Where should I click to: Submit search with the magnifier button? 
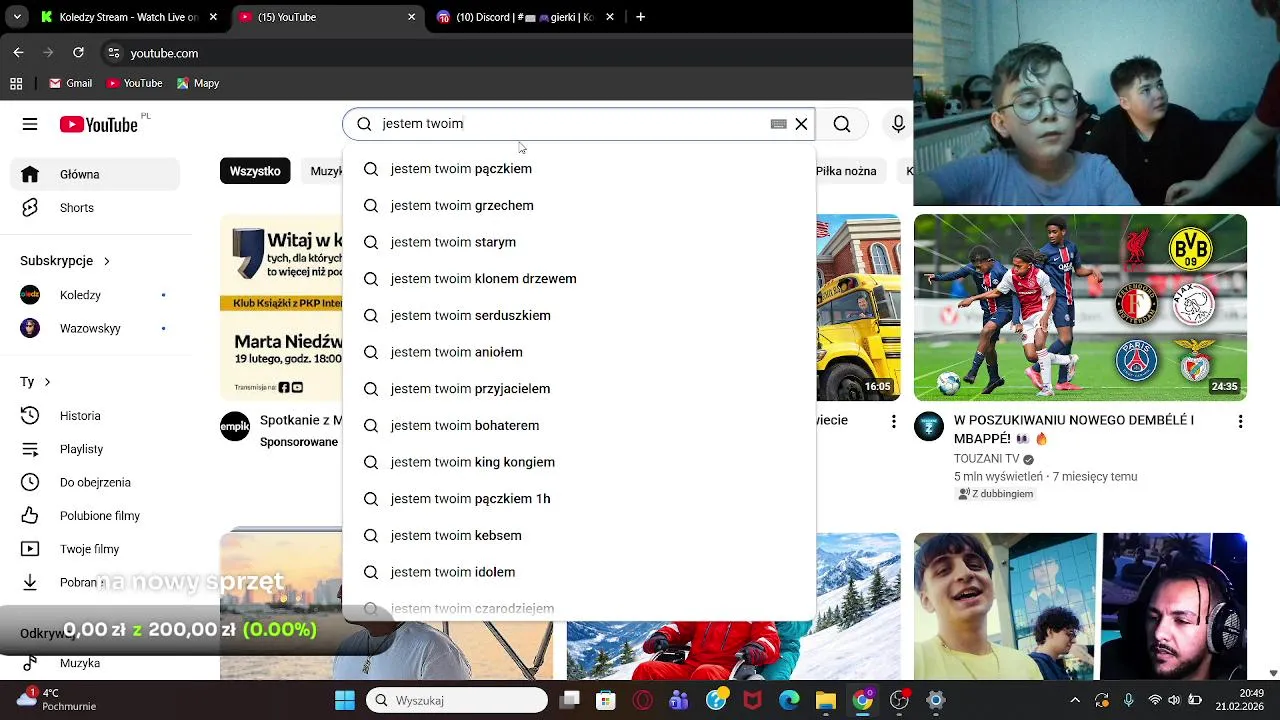tap(842, 124)
